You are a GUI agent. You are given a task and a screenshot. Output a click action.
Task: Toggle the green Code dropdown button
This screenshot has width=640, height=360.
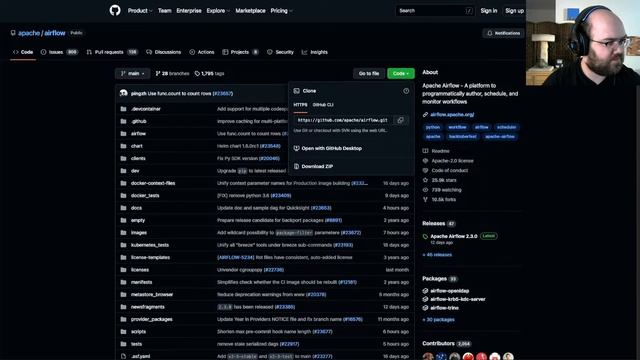(401, 73)
